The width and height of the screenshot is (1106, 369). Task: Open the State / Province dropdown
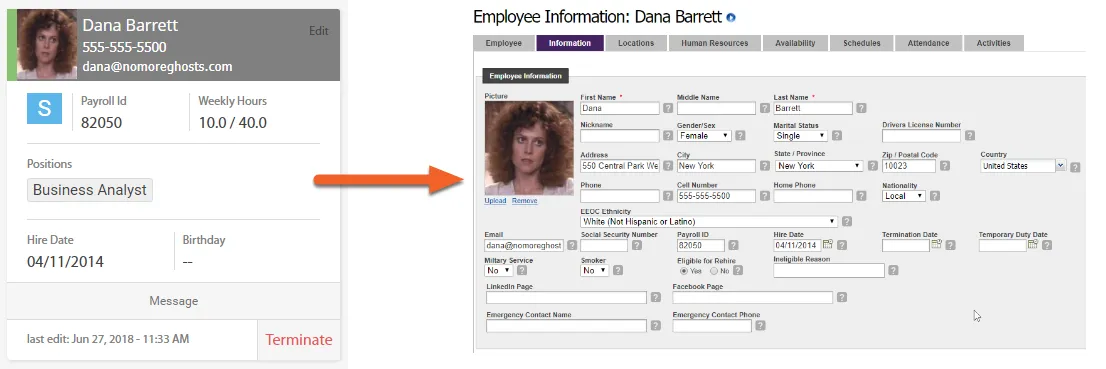(818, 167)
